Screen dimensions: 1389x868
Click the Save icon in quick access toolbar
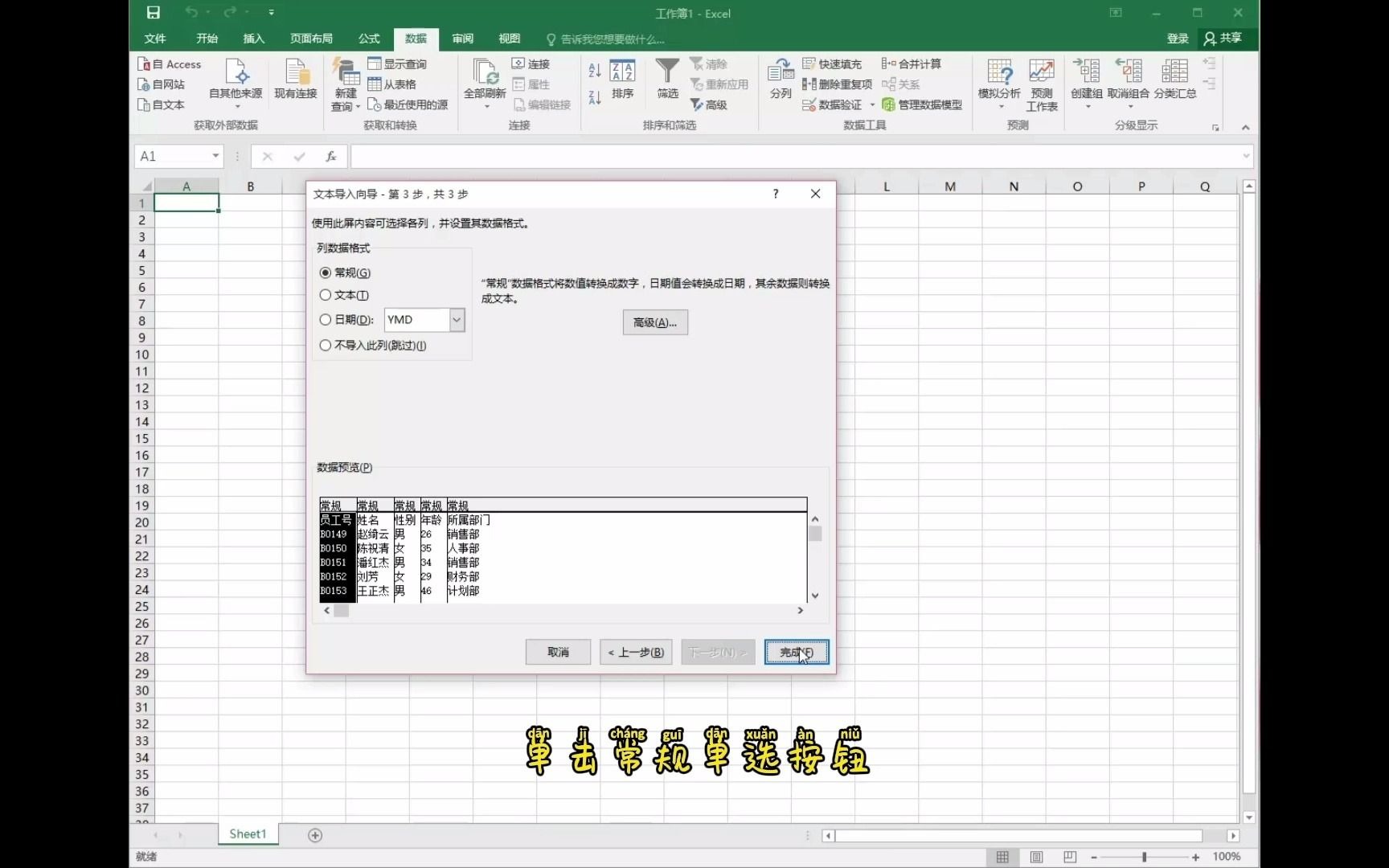[153, 12]
